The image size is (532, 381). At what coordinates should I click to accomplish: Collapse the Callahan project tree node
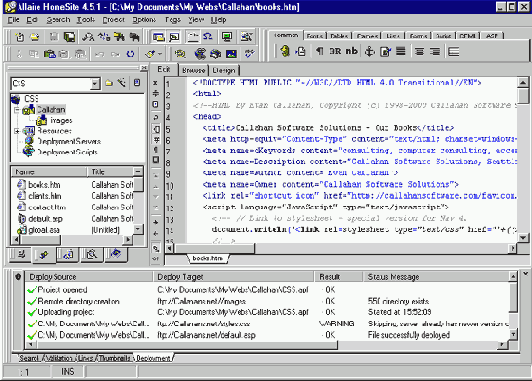[x=17, y=110]
